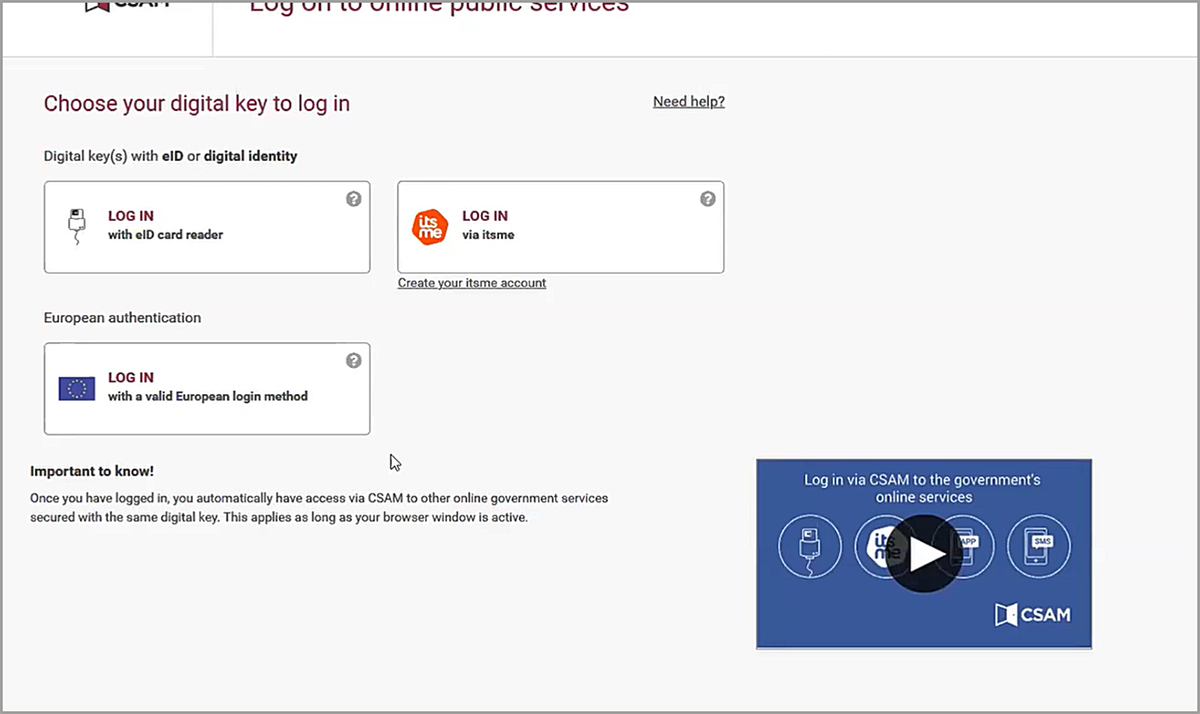Image resolution: width=1200 pixels, height=714 pixels.
Task: Log in with eID card reader
Action: pyautogui.click(x=207, y=227)
